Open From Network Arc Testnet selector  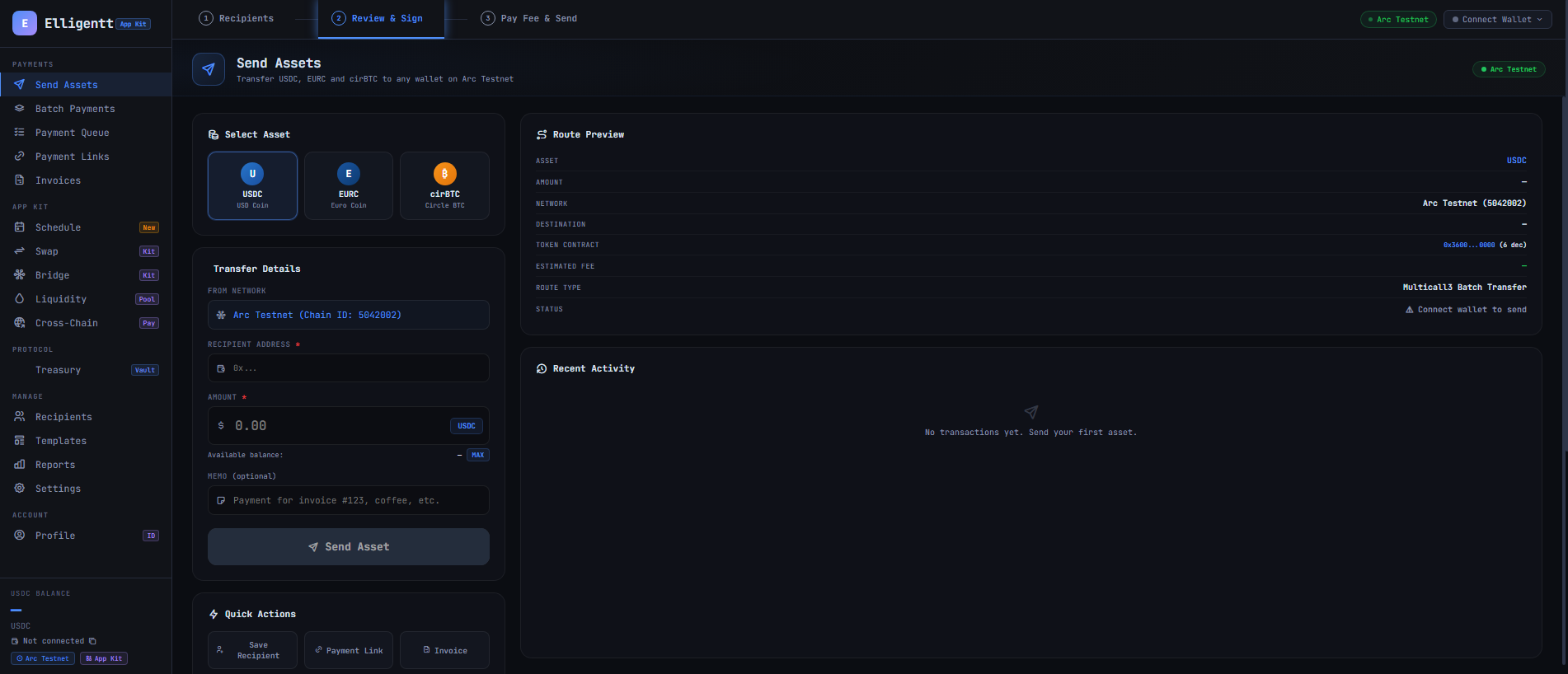[x=349, y=315]
